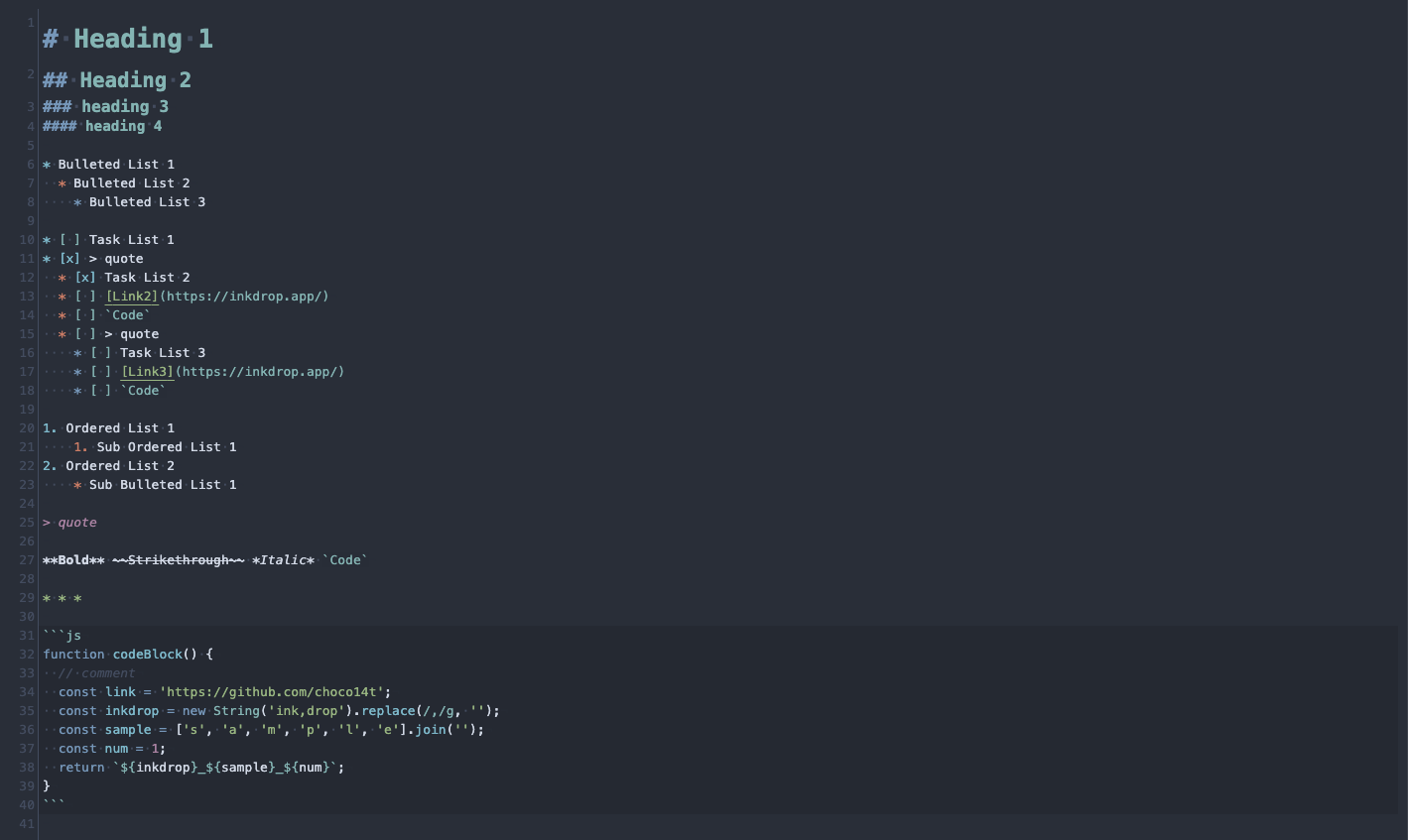The height and width of the screenshot is (840, 1408).
Task: Click line number 41 in the gutter
Action: coord(27,824)
